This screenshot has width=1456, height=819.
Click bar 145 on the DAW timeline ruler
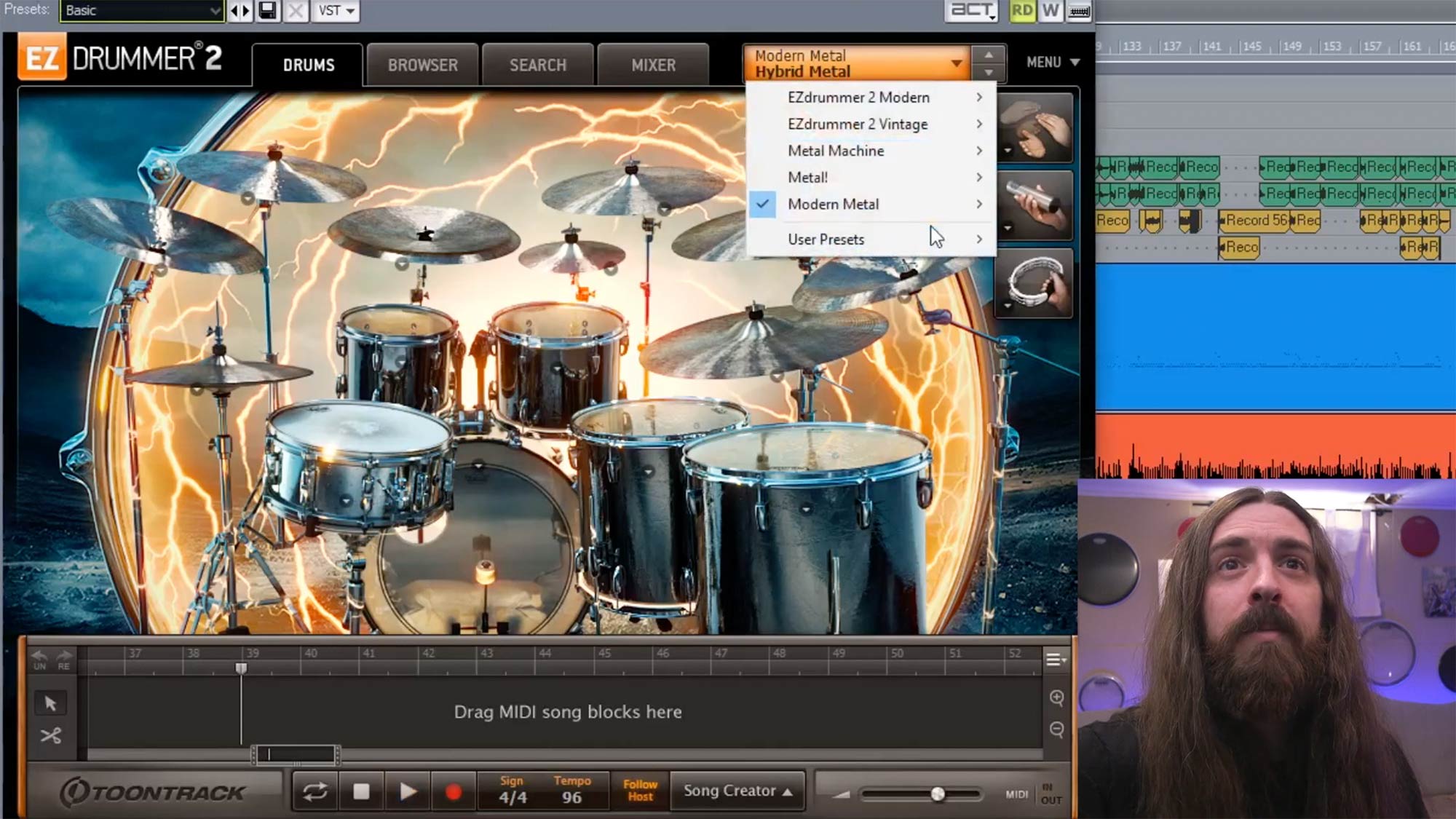[1251, 46]
